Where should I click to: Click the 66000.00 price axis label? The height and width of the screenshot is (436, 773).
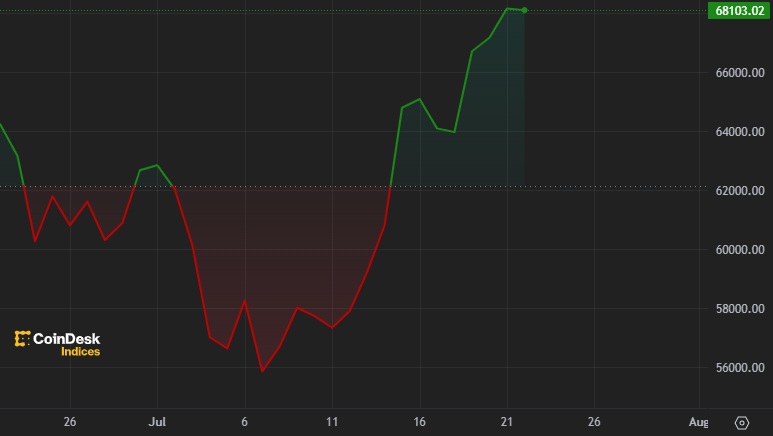point(739,73)
